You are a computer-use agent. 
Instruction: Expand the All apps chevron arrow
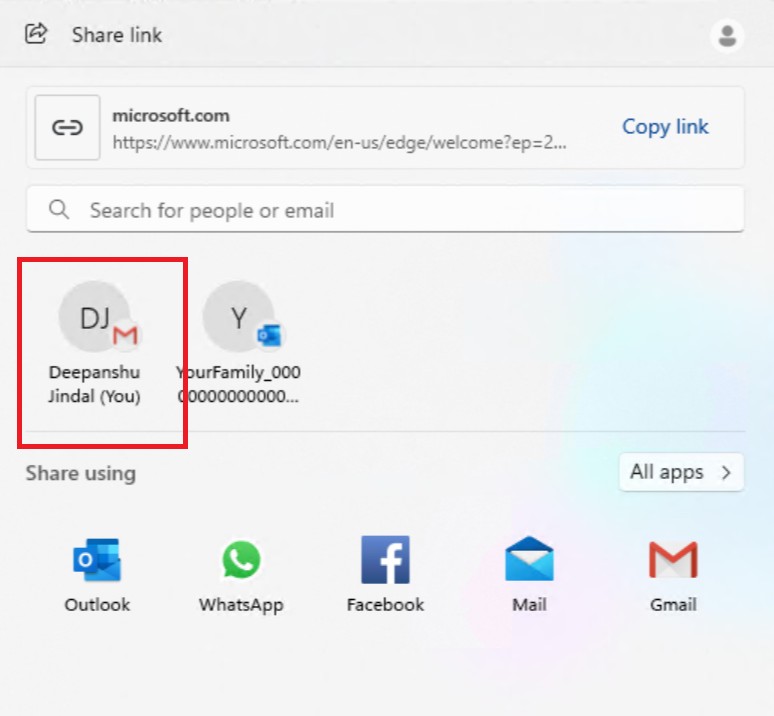coord(726,473)
